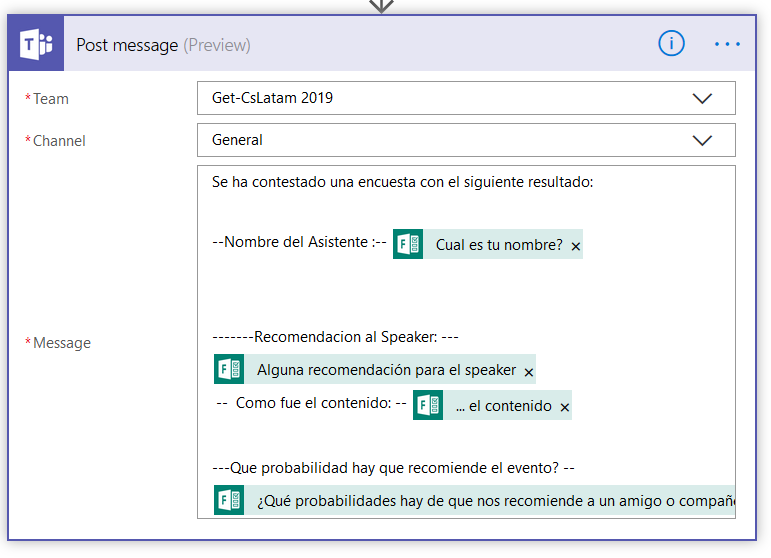Expand the Channel dropdown arrow
The width and height of the screenshot is (771, 558).
[702, 141]
